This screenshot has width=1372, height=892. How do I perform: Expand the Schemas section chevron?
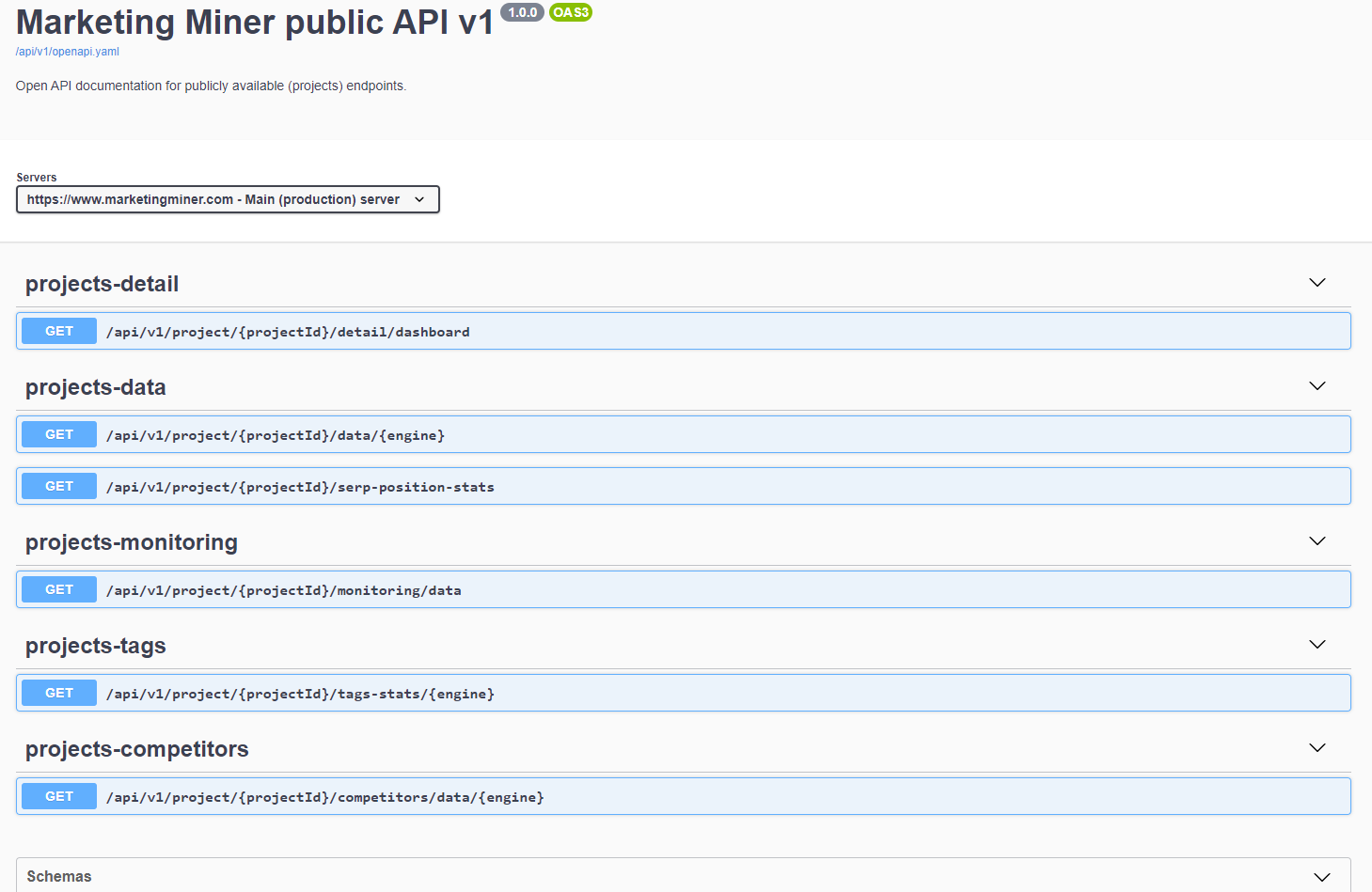point(1322,877)
